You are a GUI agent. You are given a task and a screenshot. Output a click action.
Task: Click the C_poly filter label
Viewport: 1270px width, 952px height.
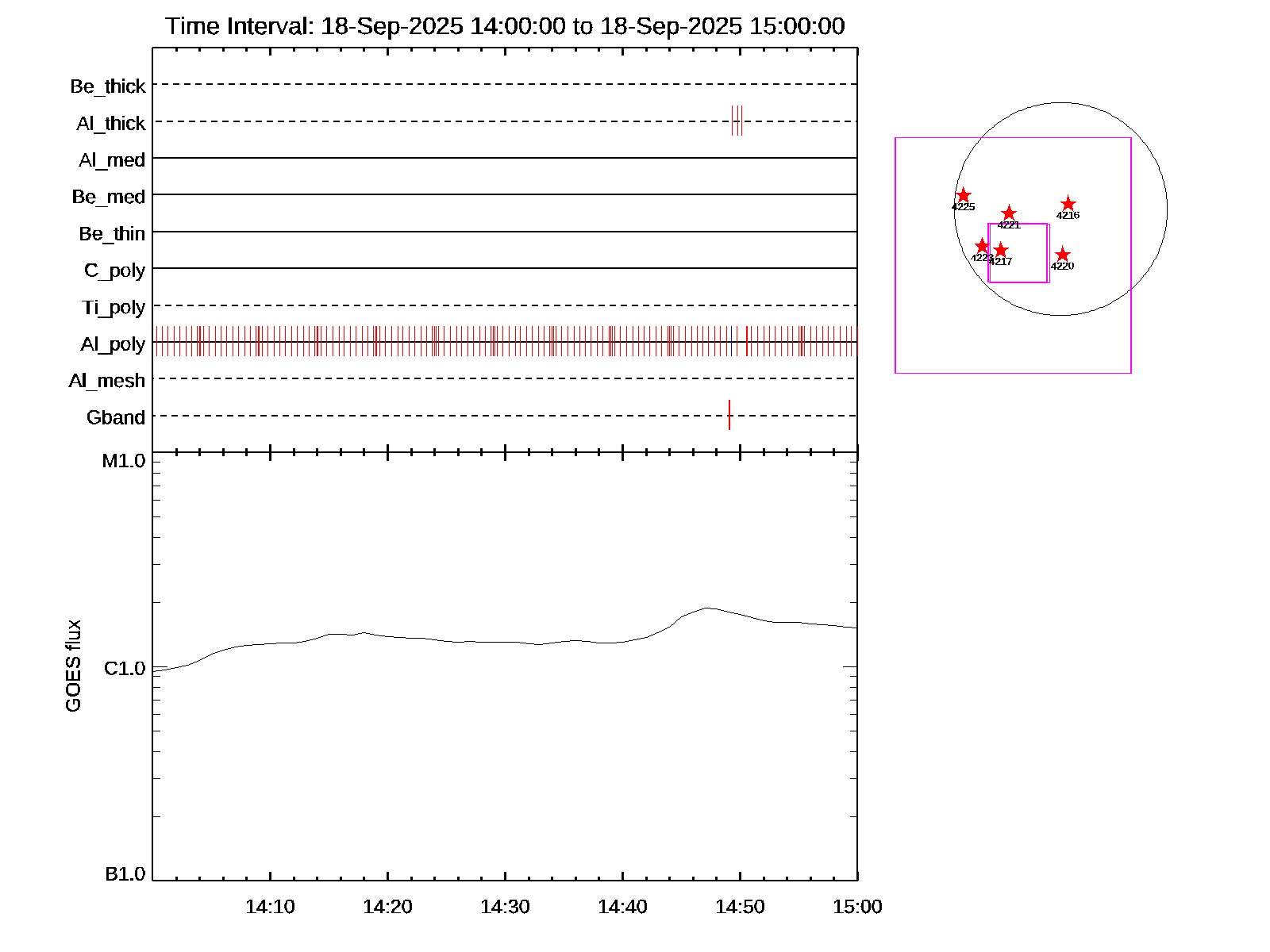pos(114,271)
